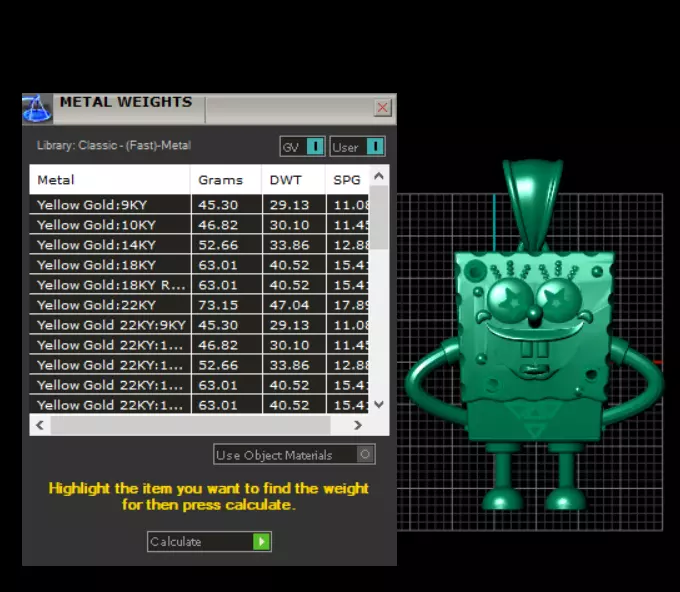Click the horizontal scrollbar thumb

[190, 425]
